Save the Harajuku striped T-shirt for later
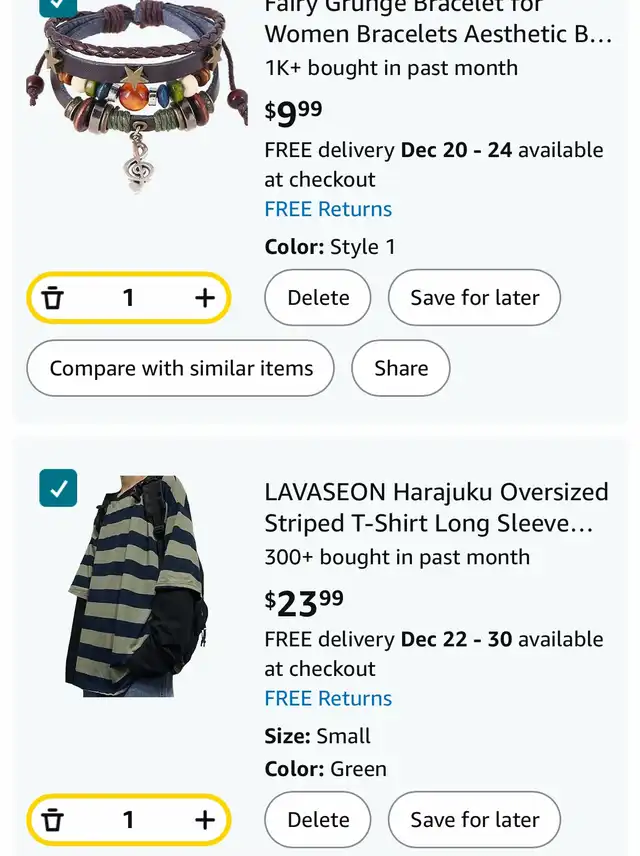The height and width of the screenshot is (856, 640). coord(474,819)
